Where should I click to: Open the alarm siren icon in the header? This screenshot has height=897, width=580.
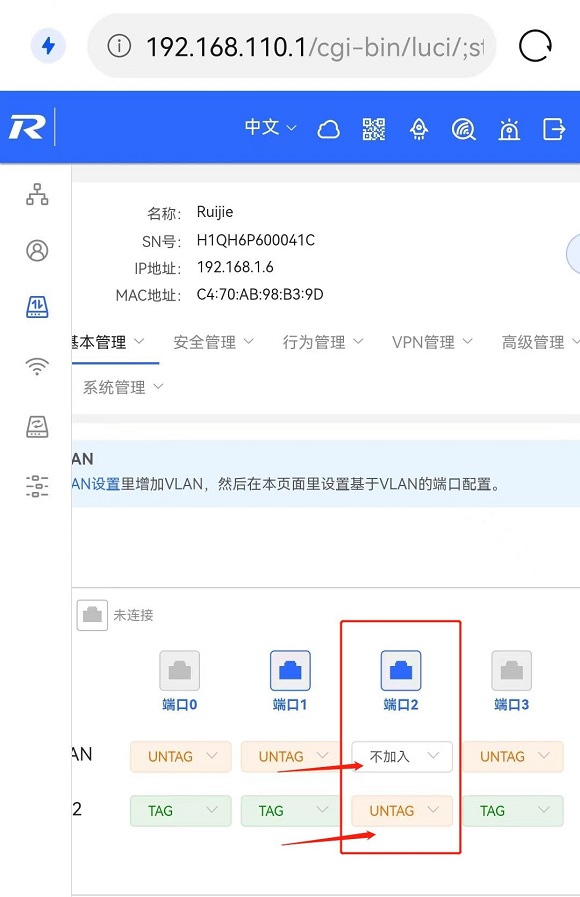point(509,130)
